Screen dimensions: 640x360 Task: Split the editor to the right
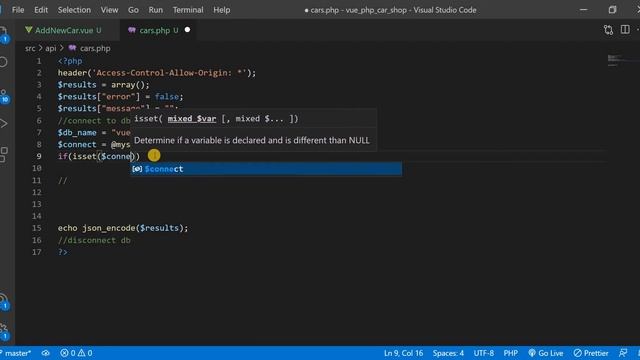(625, 30)
